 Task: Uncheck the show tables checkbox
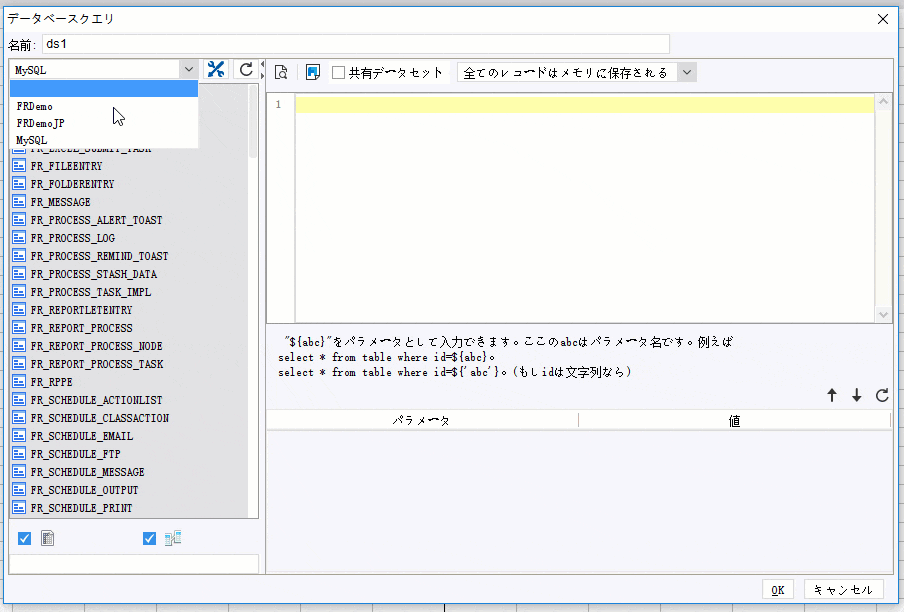point(24,538)
